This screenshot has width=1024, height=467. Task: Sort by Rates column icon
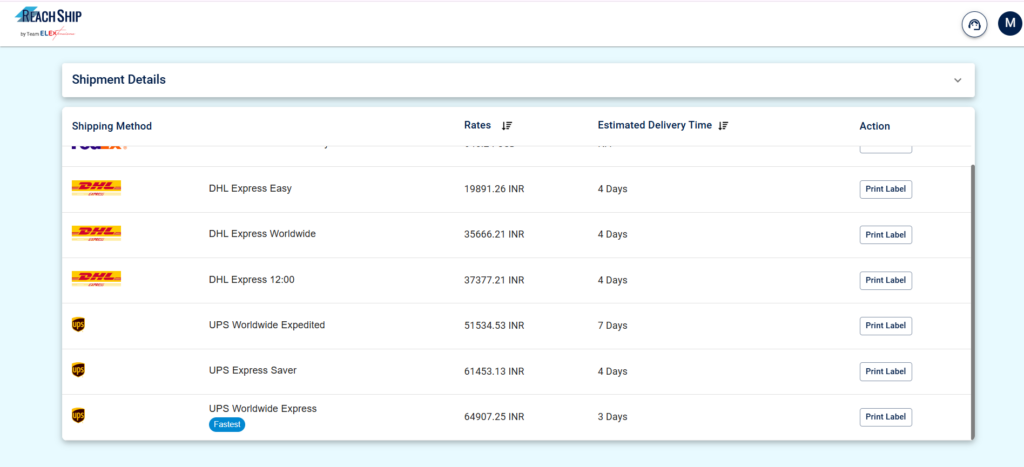[x=507, y=125]
